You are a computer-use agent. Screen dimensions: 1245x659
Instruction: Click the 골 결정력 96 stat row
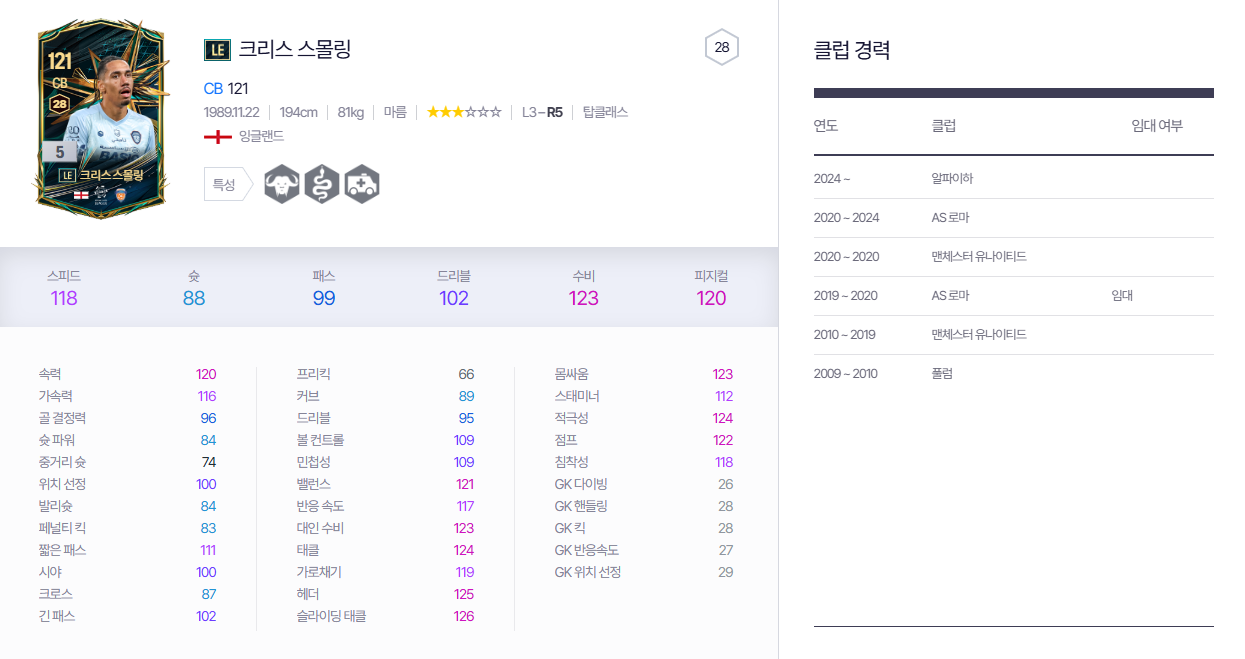[127, 418]
